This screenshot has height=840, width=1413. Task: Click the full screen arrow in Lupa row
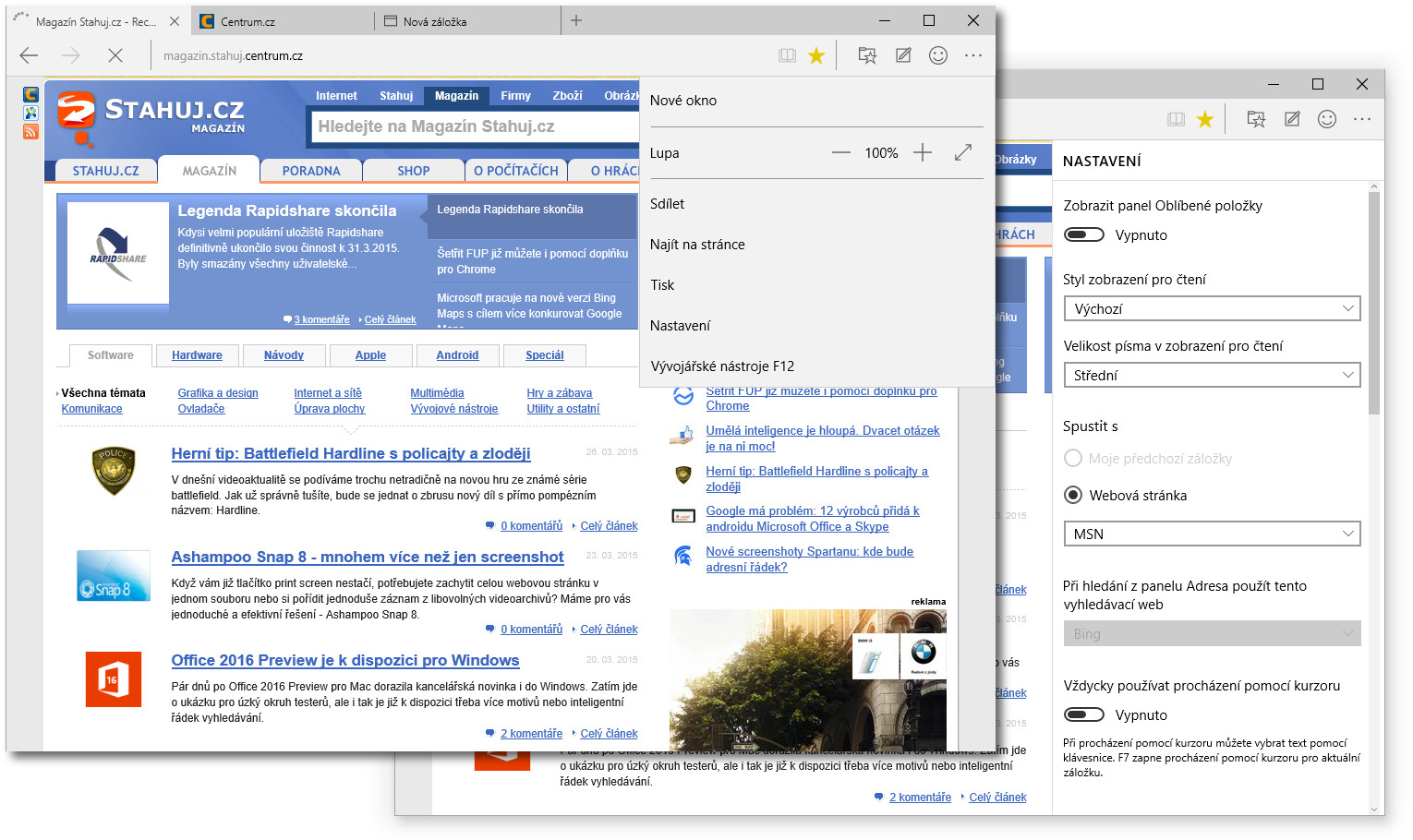tap(963, 152)
